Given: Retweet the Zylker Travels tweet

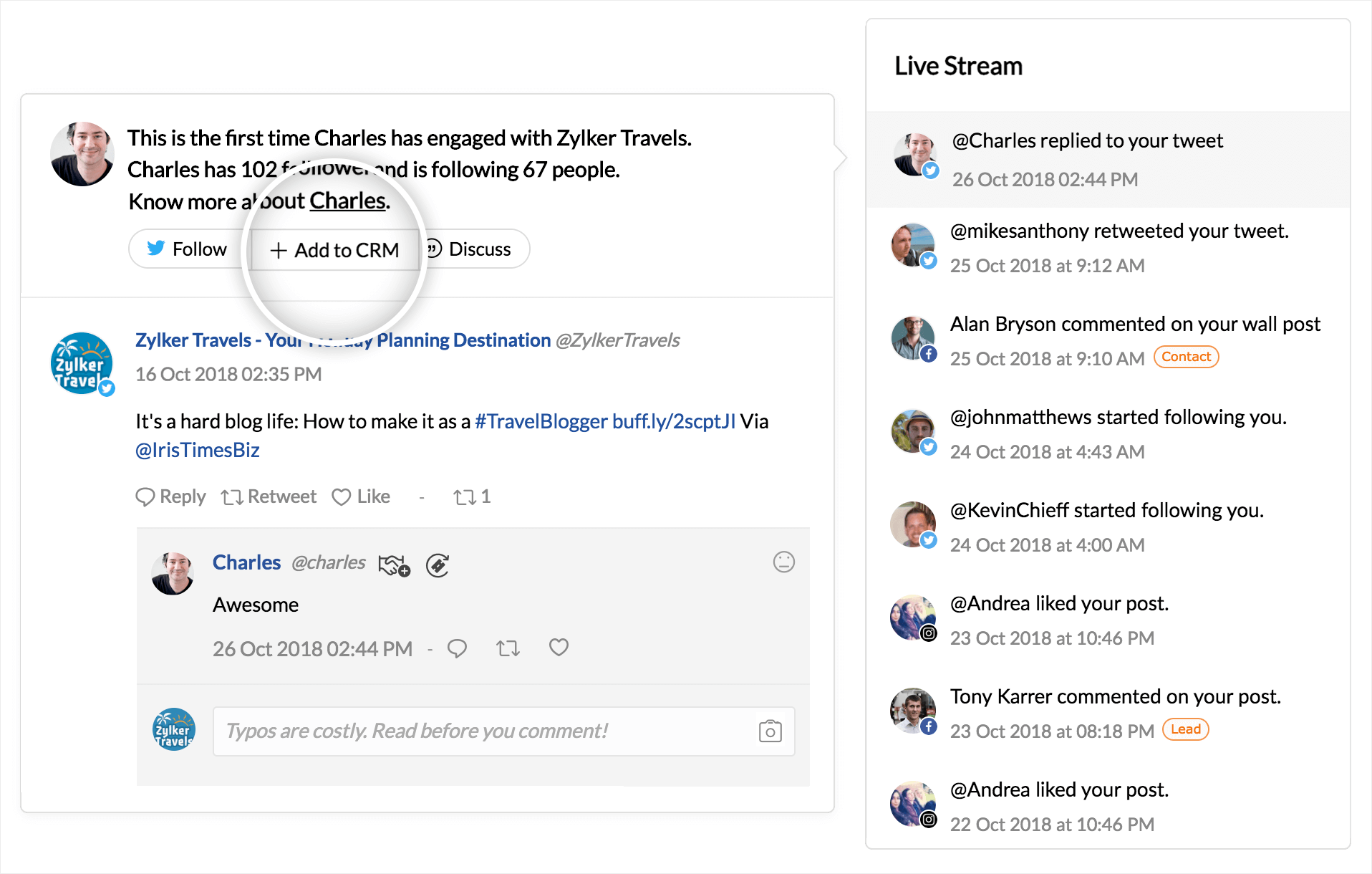Looking at the screenshot, I should pyautogui.click(x=269, y=496).
